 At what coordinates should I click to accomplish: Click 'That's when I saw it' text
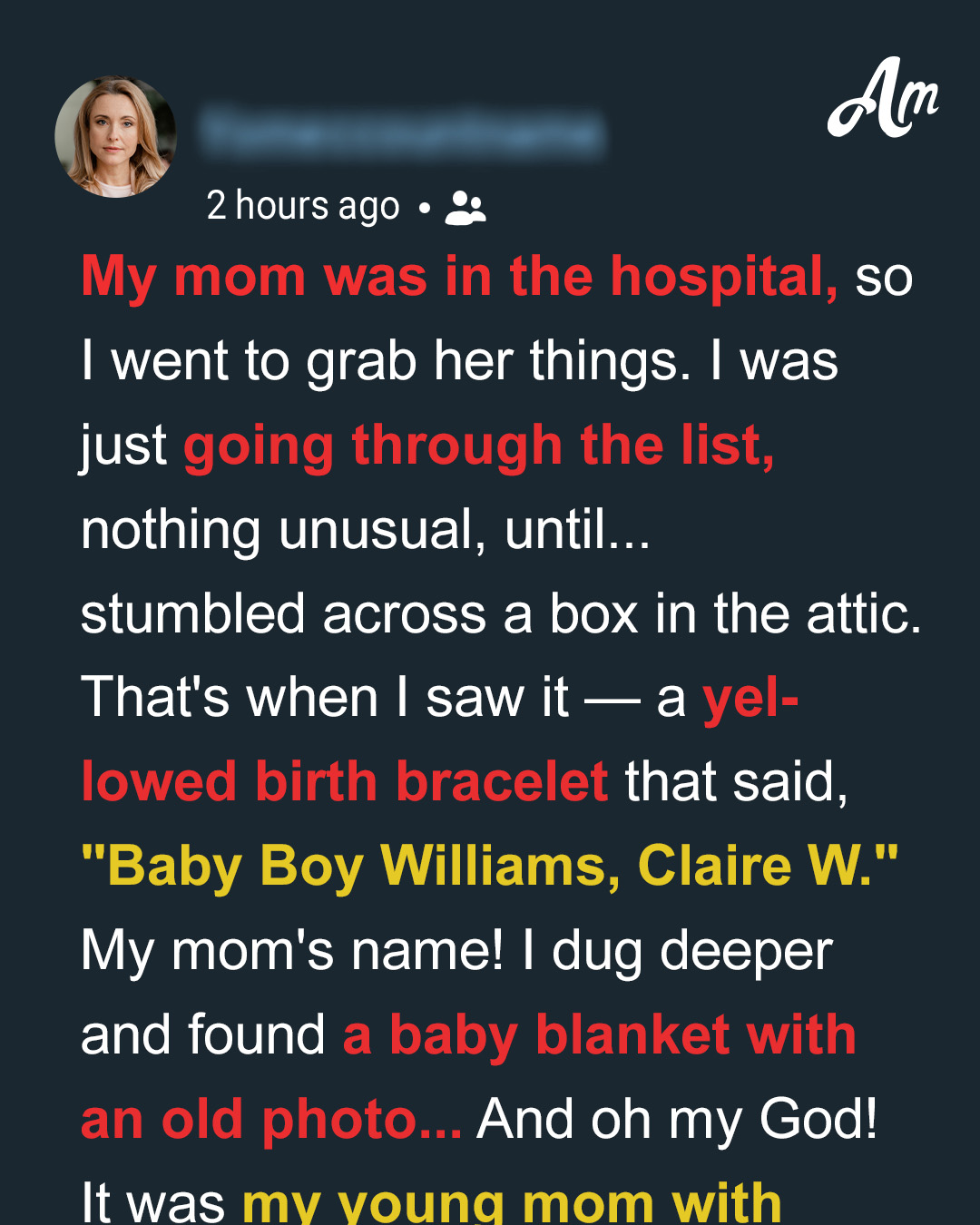(325, 699)
